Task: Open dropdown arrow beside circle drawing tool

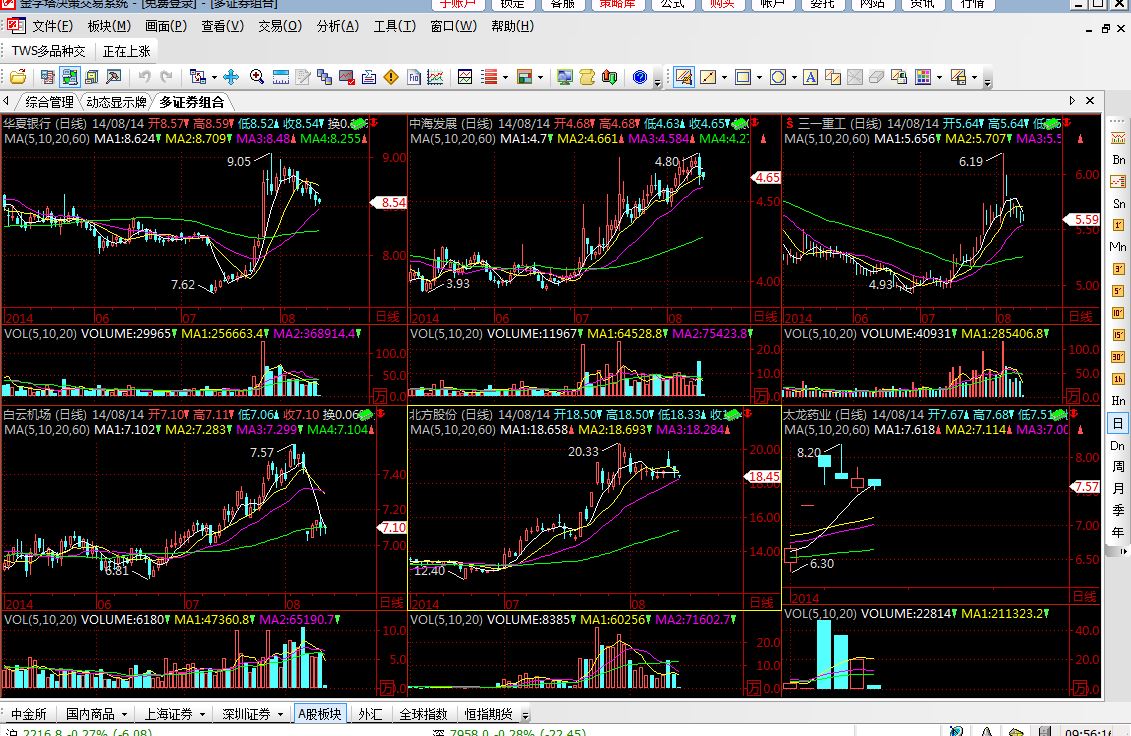Action: pyautogui.click(x=794, y=77)
